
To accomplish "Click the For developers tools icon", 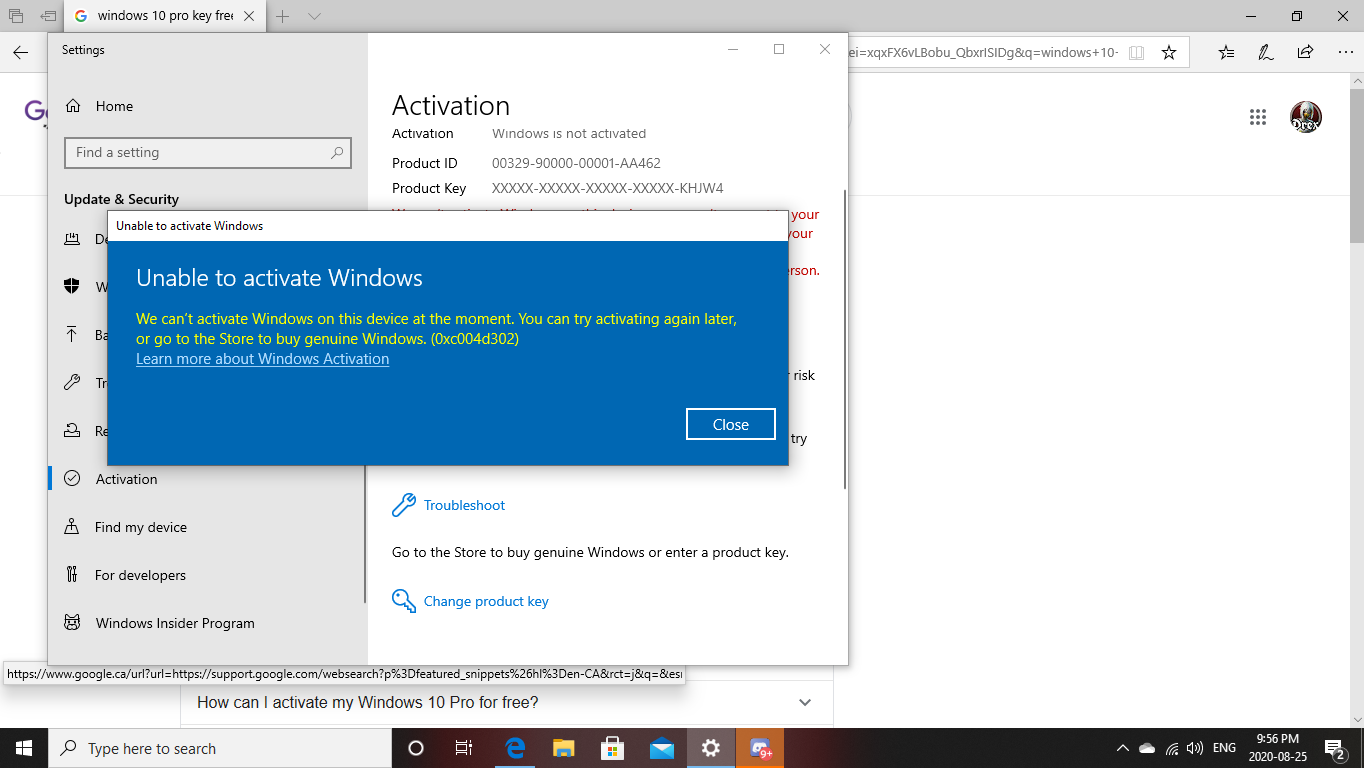I will 72,574.
